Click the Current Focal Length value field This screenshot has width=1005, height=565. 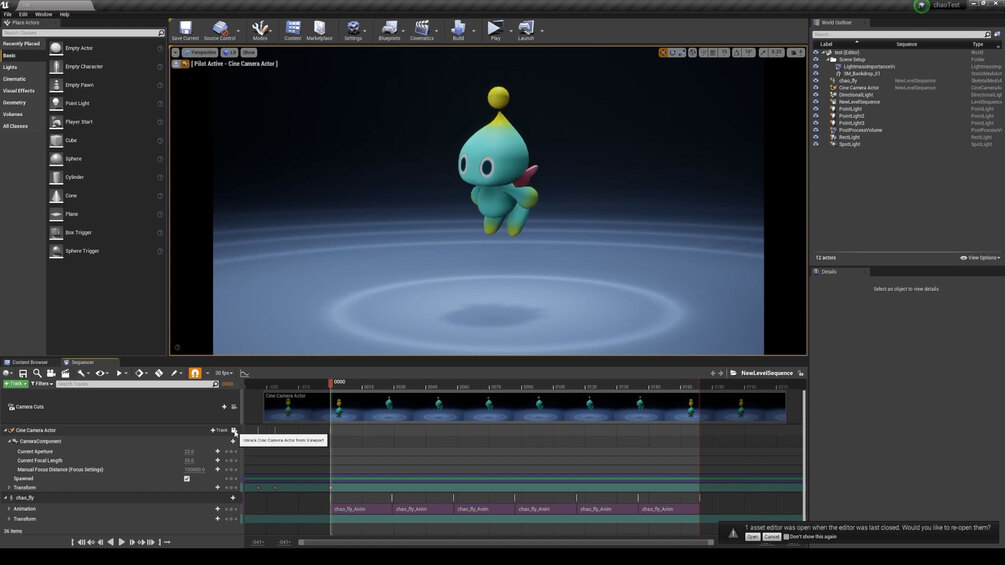[x=190, y=461]
